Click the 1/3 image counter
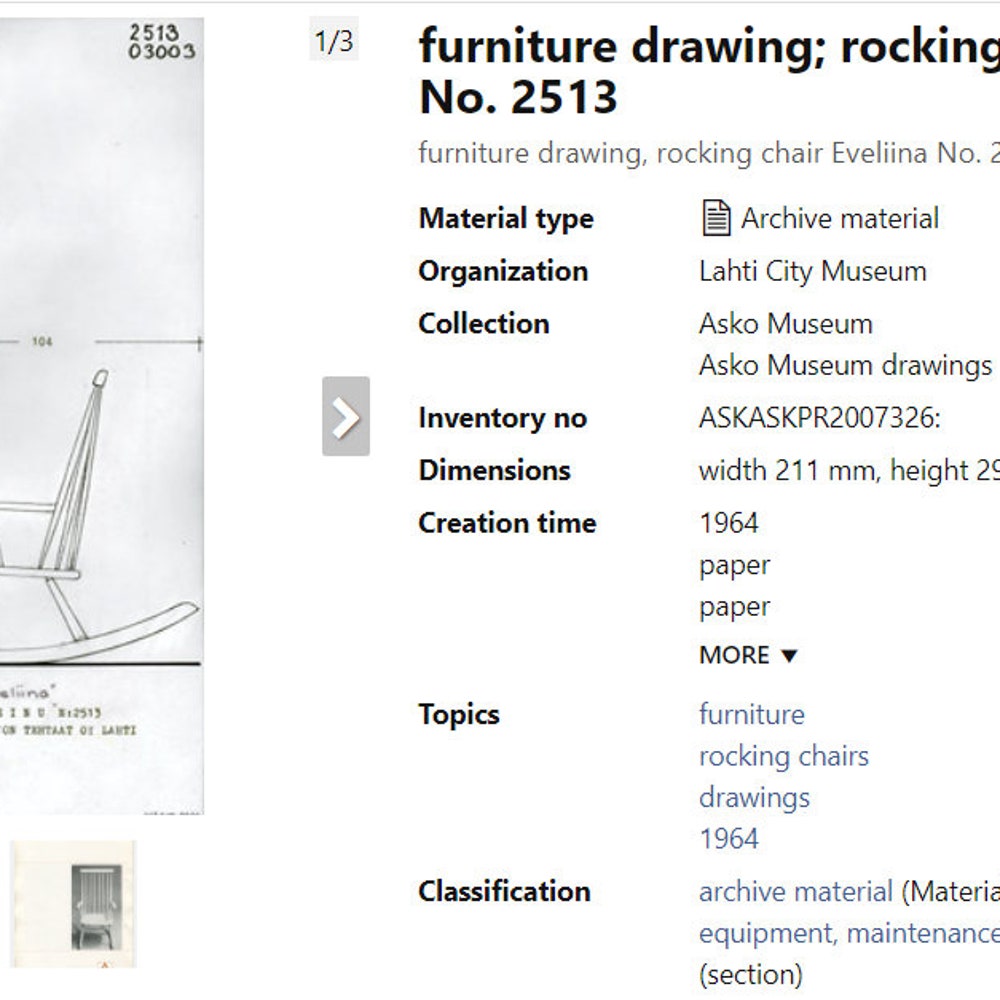 point(334,42)
